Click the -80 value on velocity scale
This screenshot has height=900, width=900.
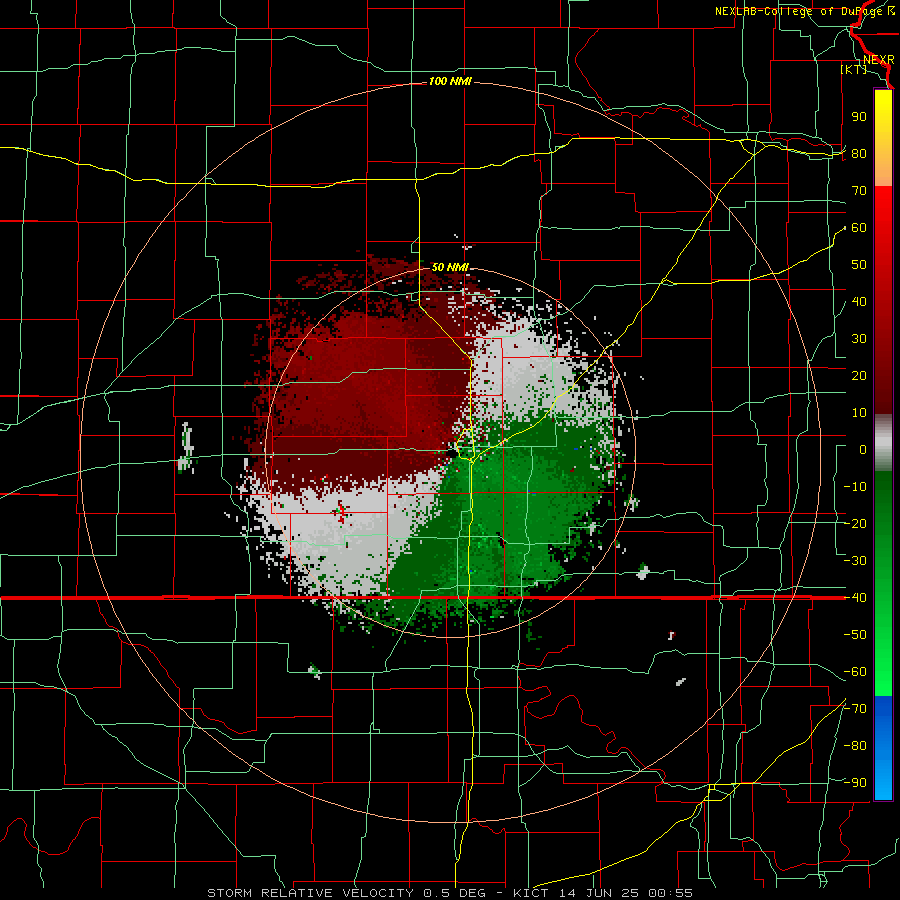[855, 746]
